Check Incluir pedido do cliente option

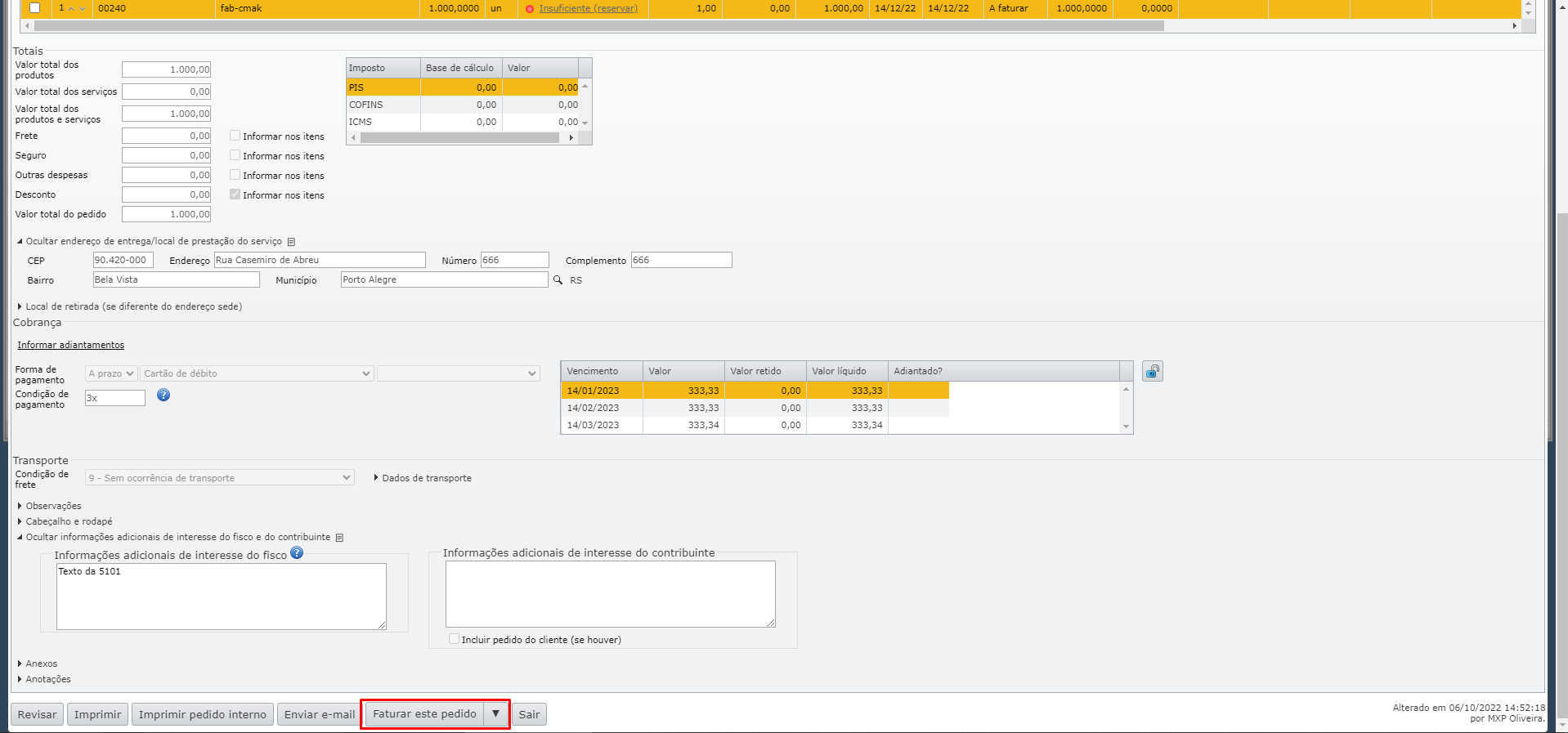(x=454, y=639)
